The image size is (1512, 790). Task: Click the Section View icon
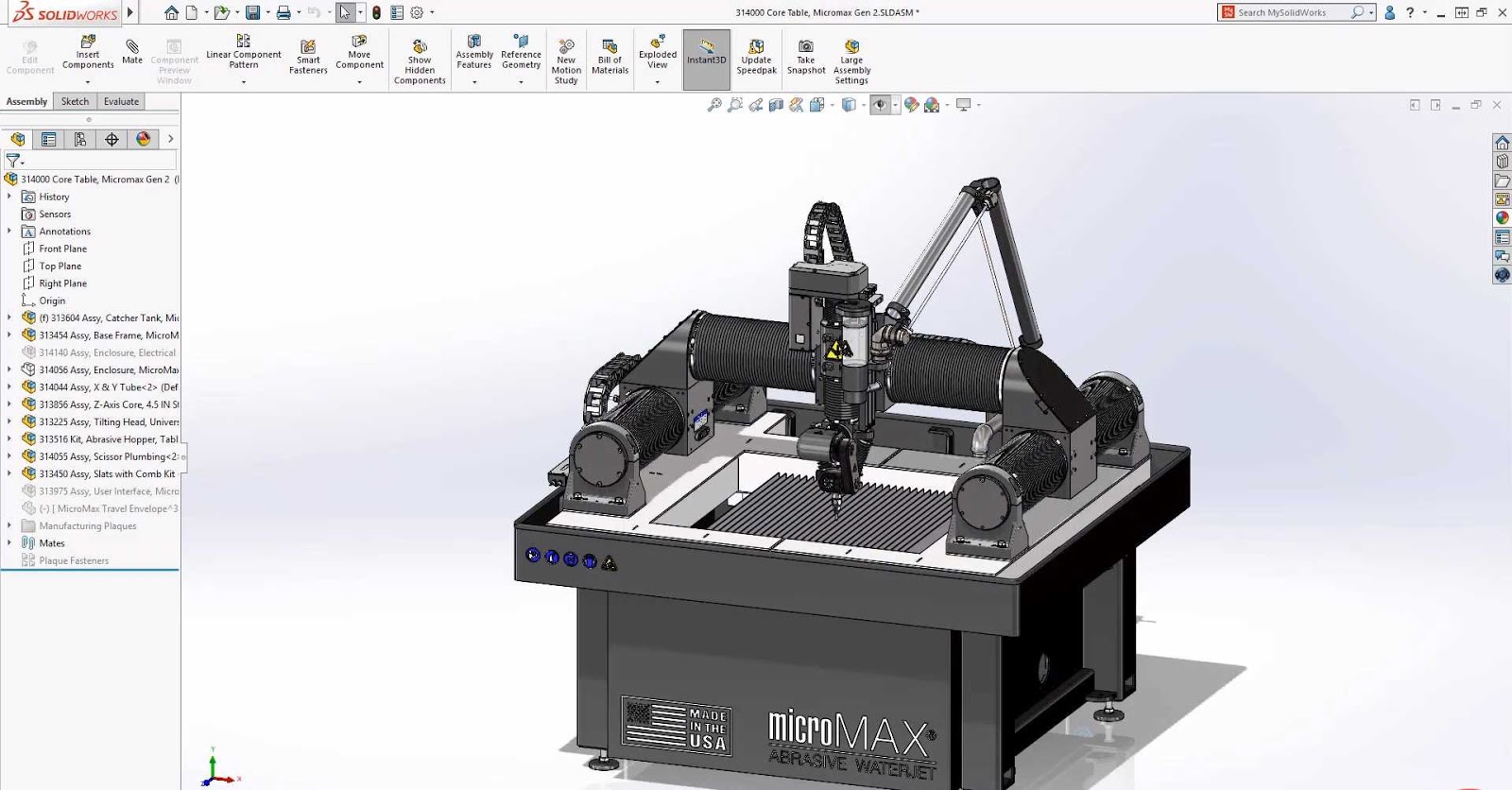click(x=776, y=105)
